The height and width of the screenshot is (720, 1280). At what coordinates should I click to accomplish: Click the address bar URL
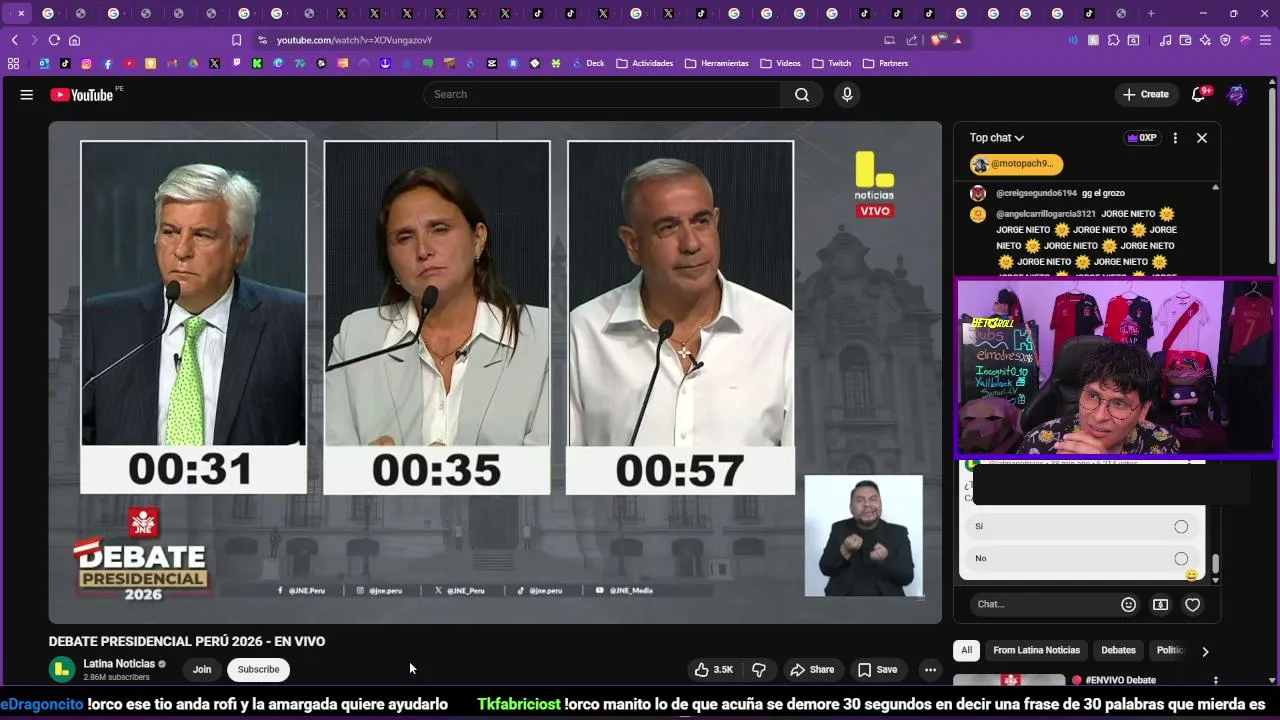click(354, 40)
